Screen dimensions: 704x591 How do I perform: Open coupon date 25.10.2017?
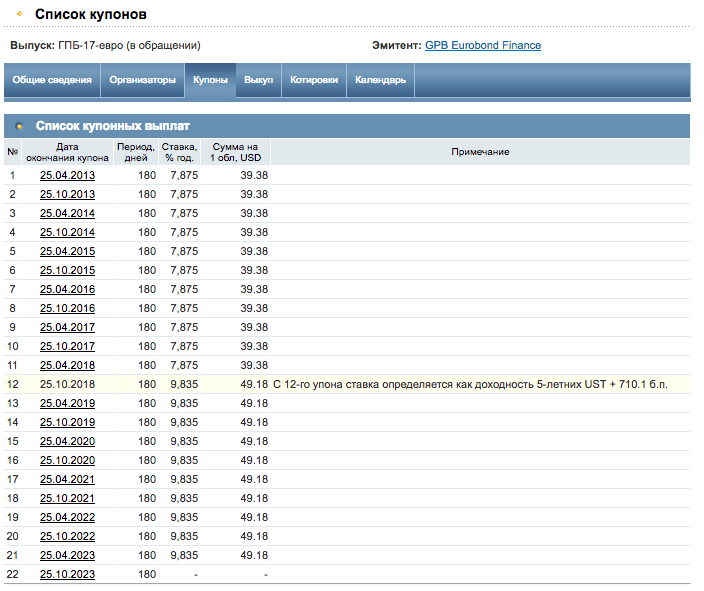coord(67,347)
